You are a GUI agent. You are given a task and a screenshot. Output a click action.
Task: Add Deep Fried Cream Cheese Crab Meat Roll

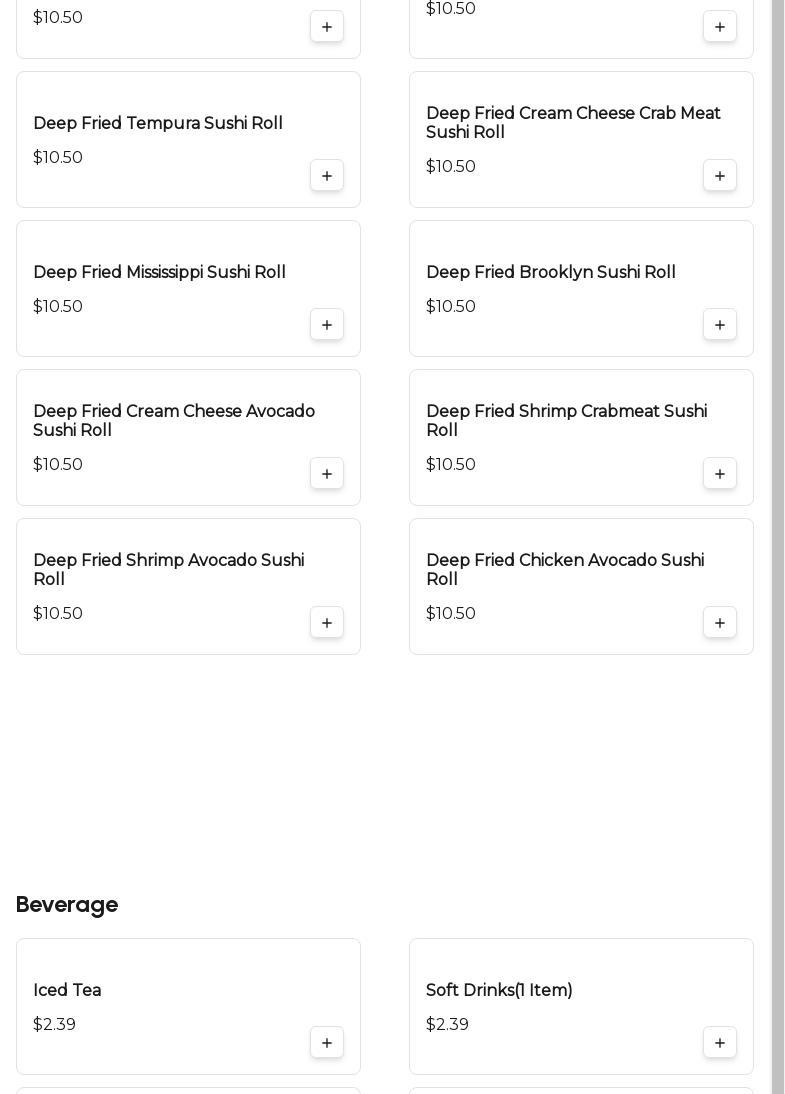720,176
